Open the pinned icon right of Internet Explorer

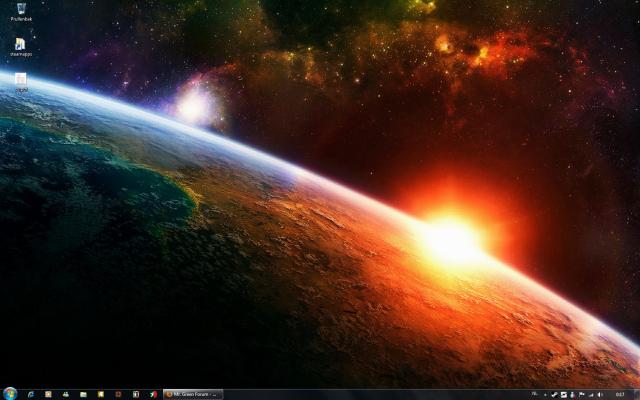[x=48, y=394]
